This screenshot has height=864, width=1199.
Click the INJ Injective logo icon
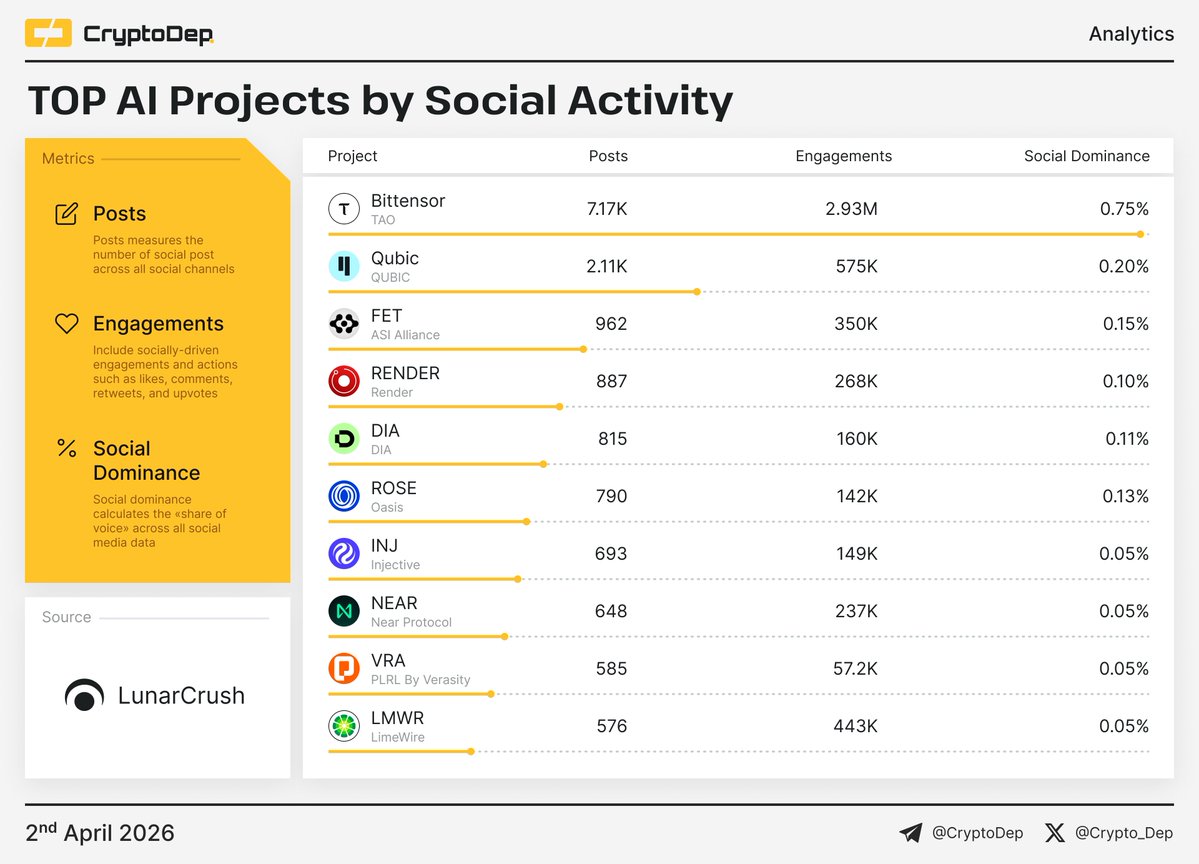pyautogui.click(x=344, y=554)
